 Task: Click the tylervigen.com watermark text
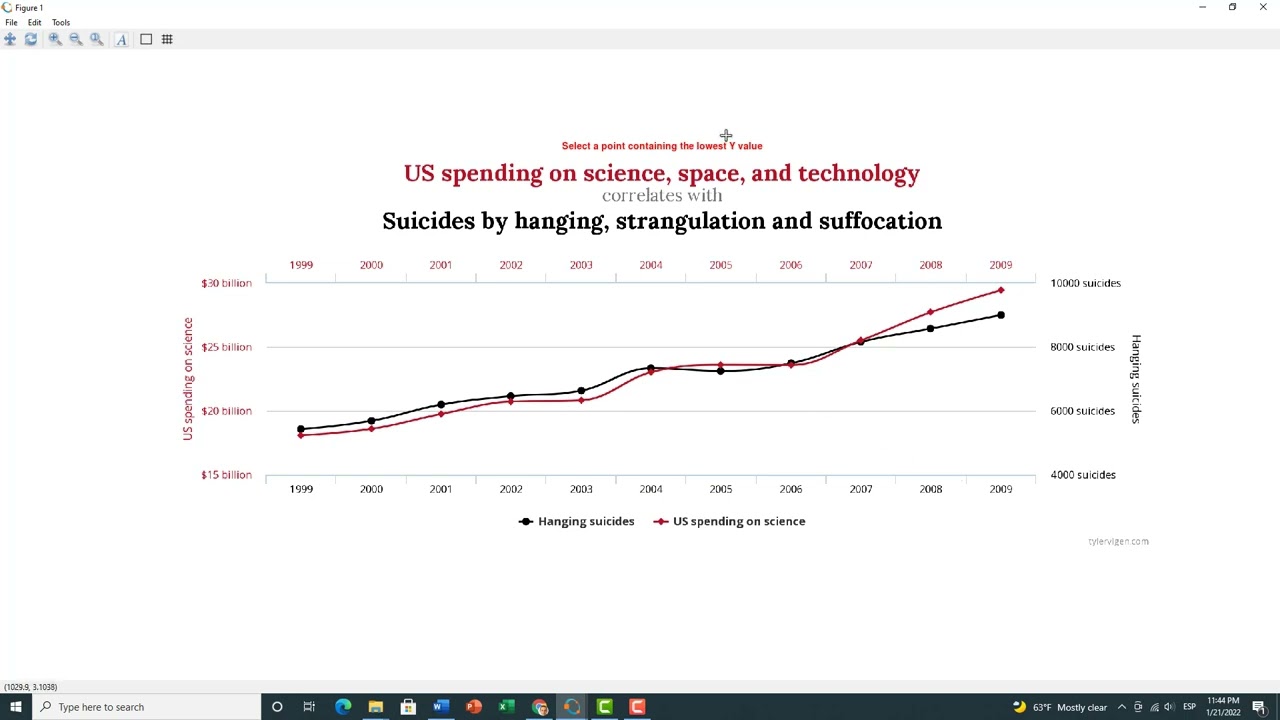pos(1119,541)
